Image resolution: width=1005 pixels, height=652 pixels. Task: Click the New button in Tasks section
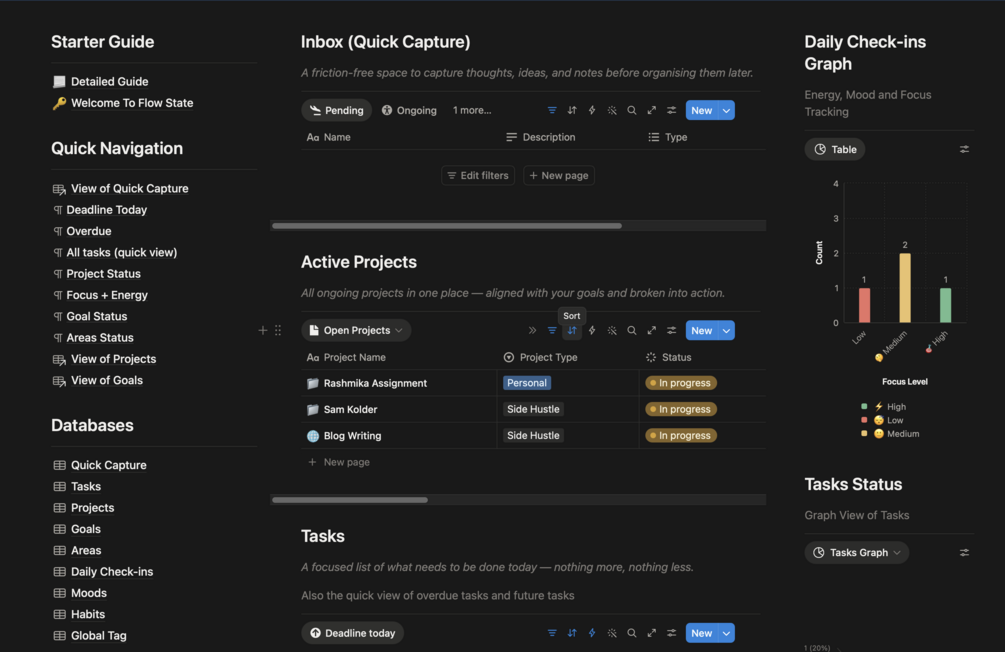click(702, 633)
